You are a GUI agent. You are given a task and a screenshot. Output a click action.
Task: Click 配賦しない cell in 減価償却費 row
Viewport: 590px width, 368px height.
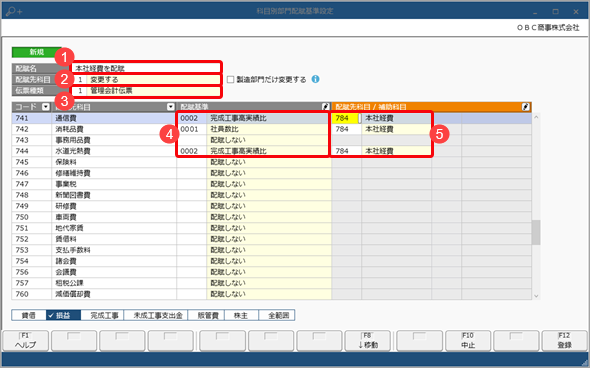[269, 294]
